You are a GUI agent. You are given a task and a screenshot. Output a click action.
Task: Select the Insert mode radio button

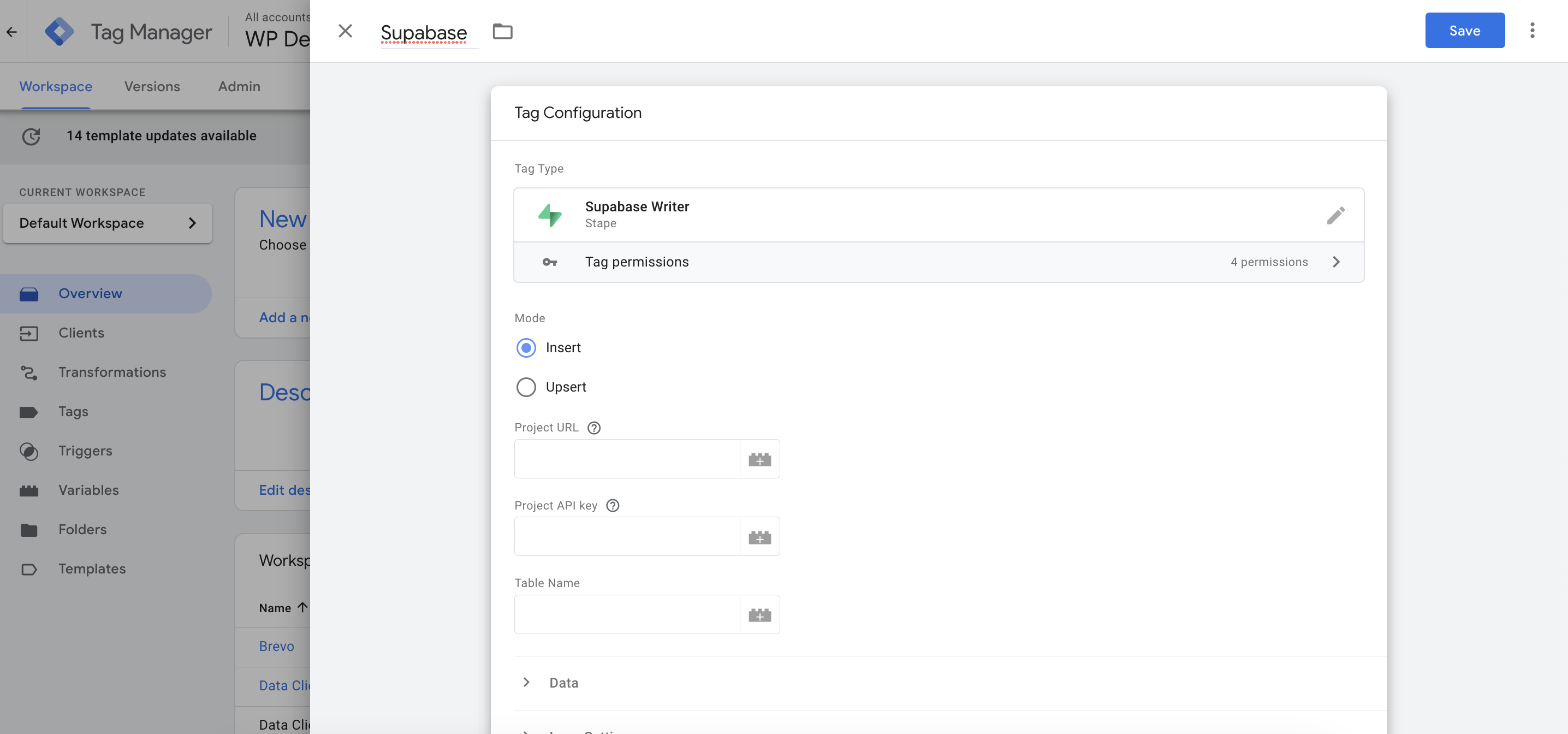click(x=526, y=348)
